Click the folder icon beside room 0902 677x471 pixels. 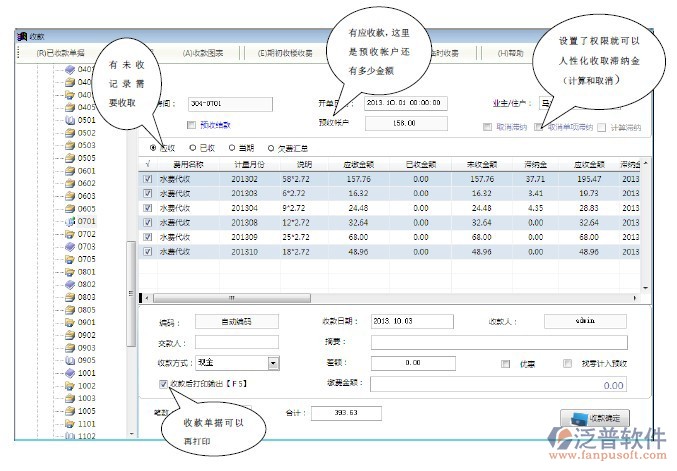click(x=70, y=335)
